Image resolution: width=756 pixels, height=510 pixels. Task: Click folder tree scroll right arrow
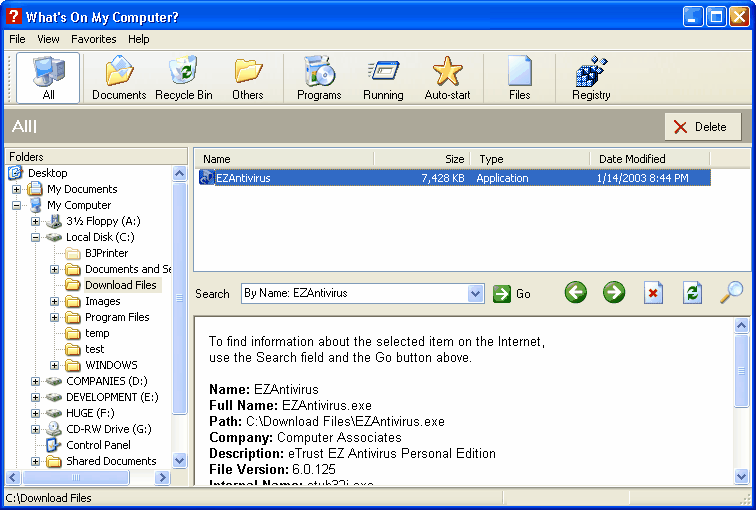(x=162, y=478)
